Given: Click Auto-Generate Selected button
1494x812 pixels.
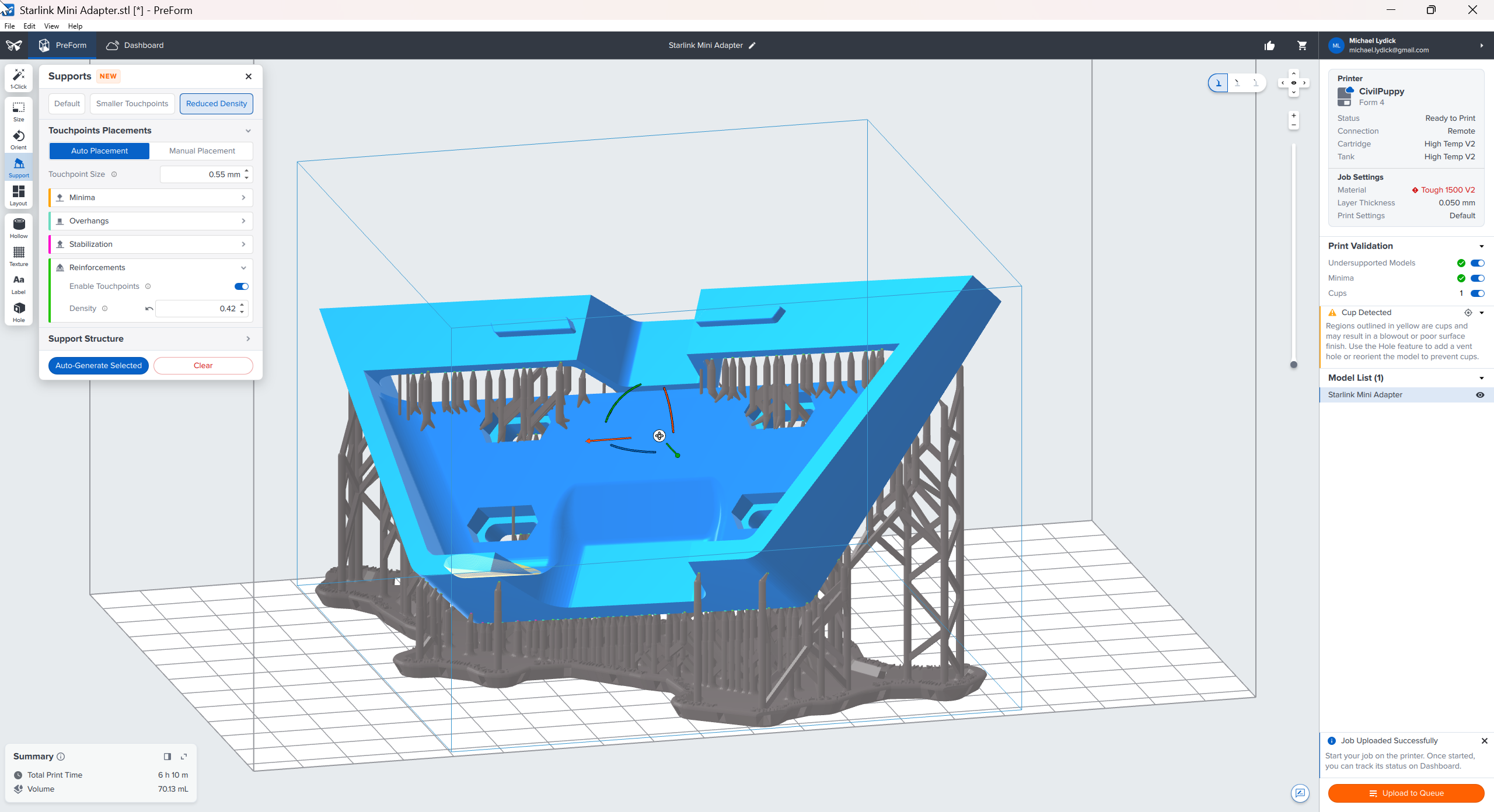Looking at the screenshot, I should [99, 366].
